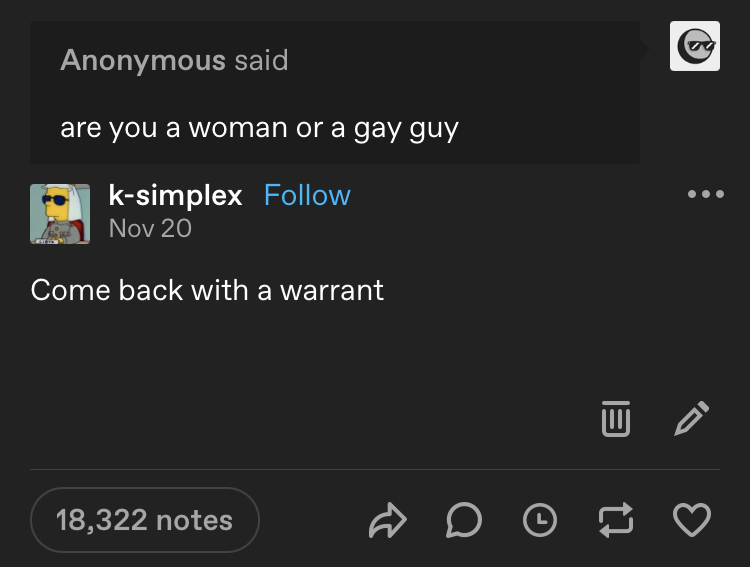Like the post with heart icon

click(692, 520)
